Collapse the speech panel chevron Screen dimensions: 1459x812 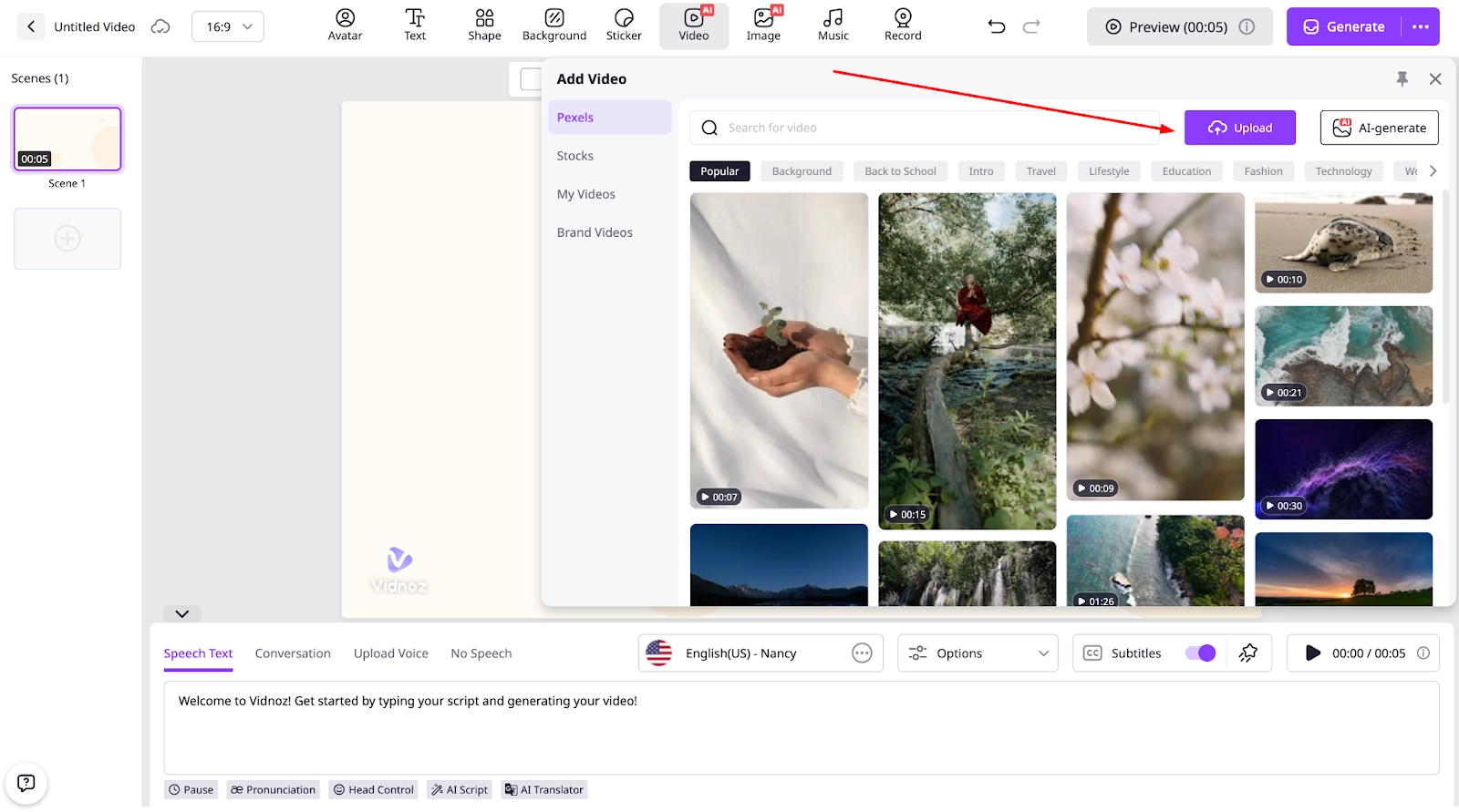pos(182,613)
